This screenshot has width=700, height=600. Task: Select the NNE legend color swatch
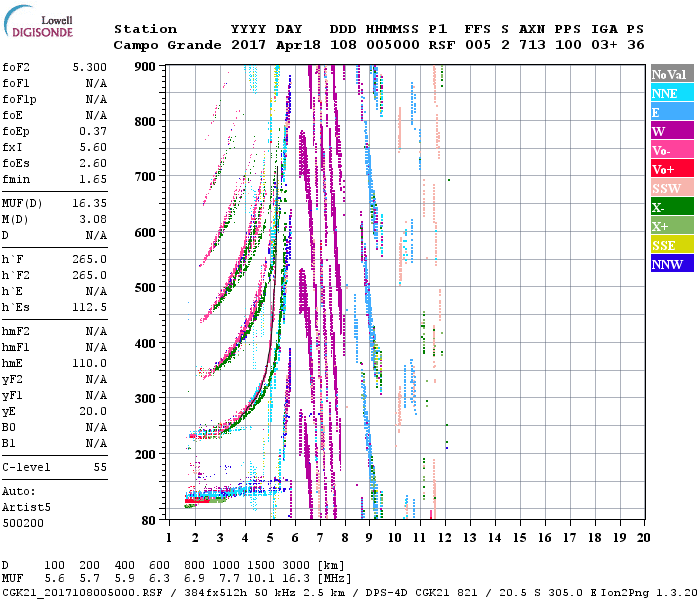672,93
